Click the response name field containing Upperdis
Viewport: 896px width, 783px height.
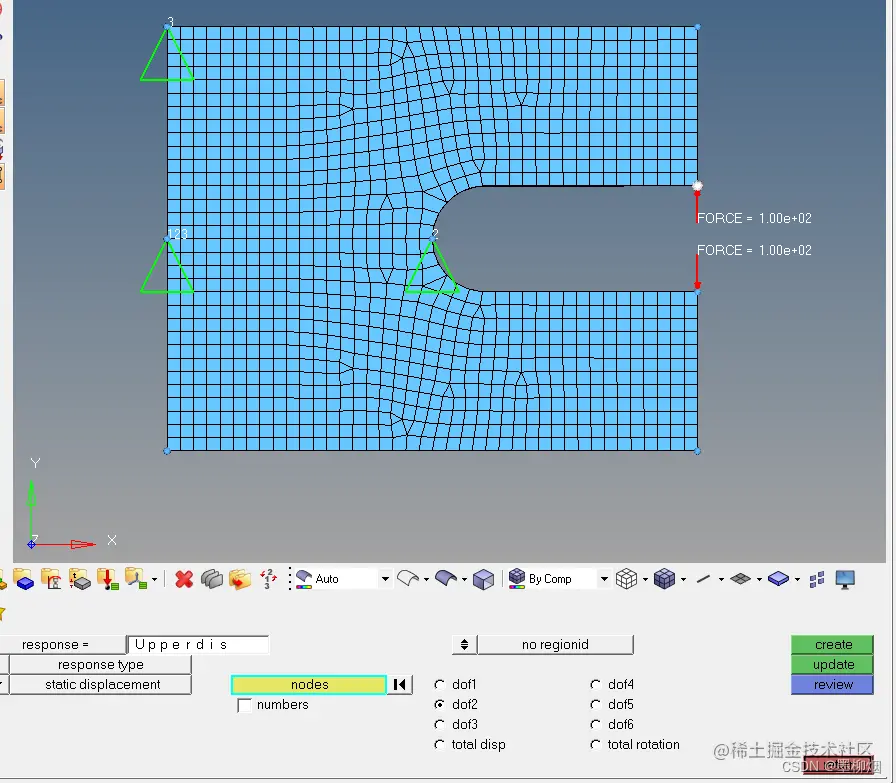(198, 645)
